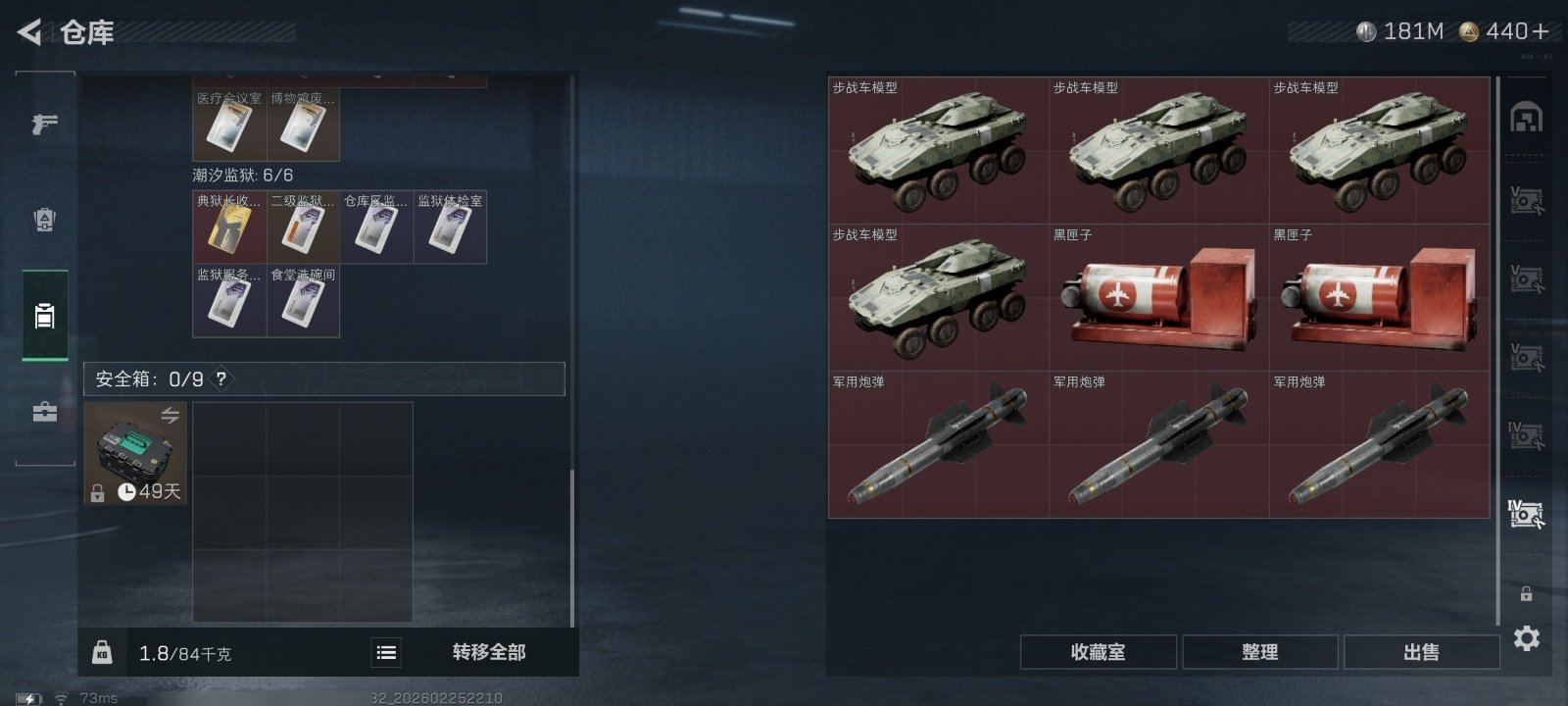Open the weapons category pistol icon
1568x706 pixels.
[44, 124]
